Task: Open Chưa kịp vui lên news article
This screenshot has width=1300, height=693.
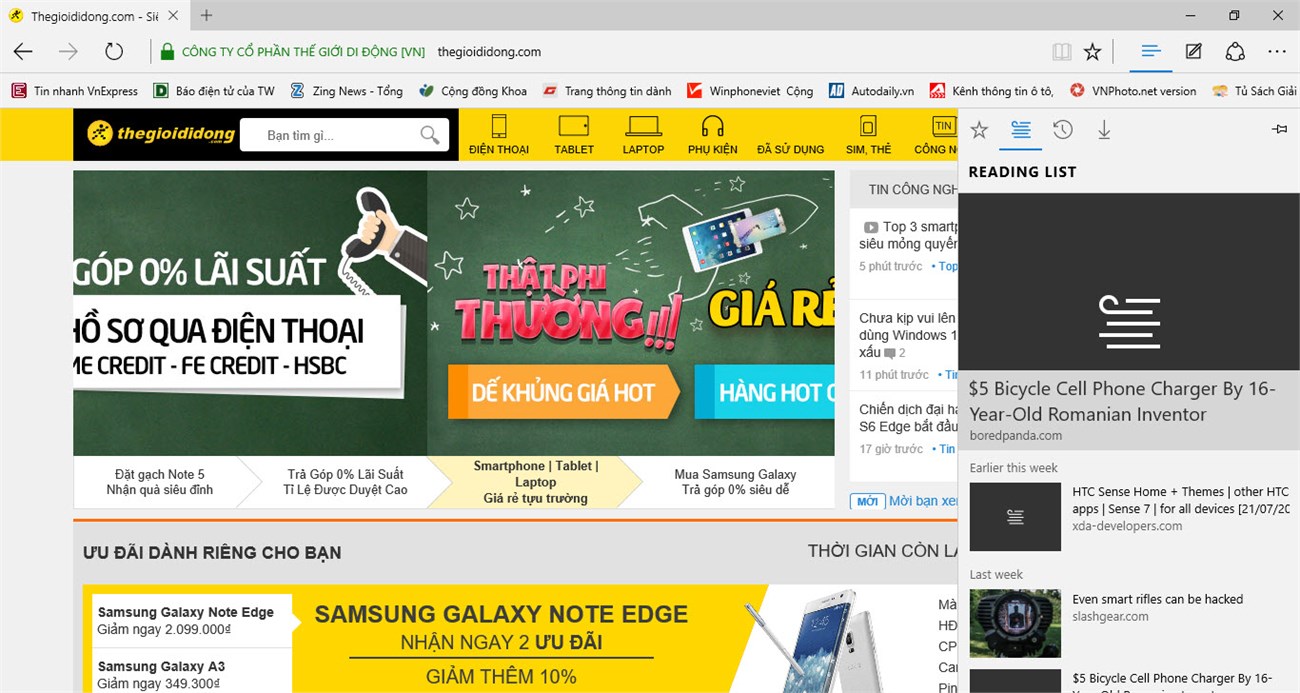Action: tap(908, 335)
